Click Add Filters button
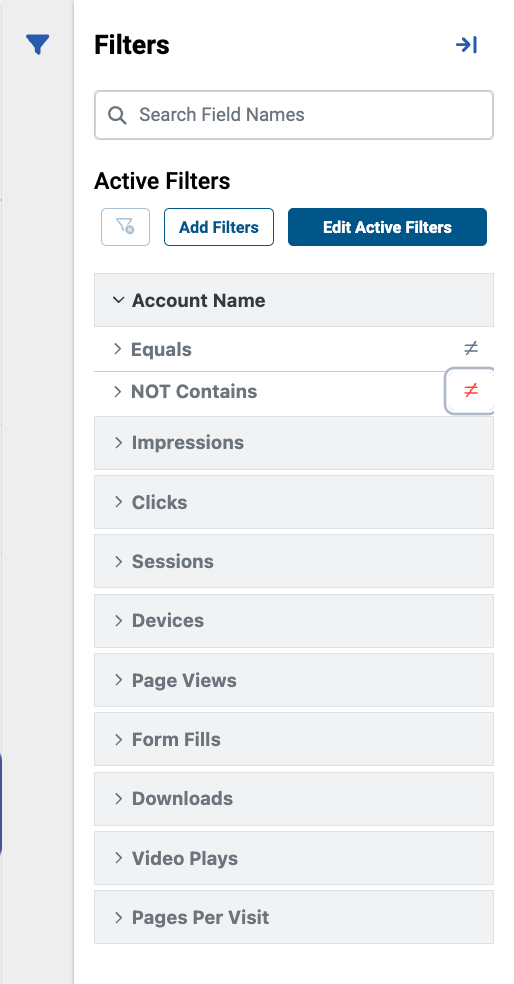514x984 pixels. point(219,227)
